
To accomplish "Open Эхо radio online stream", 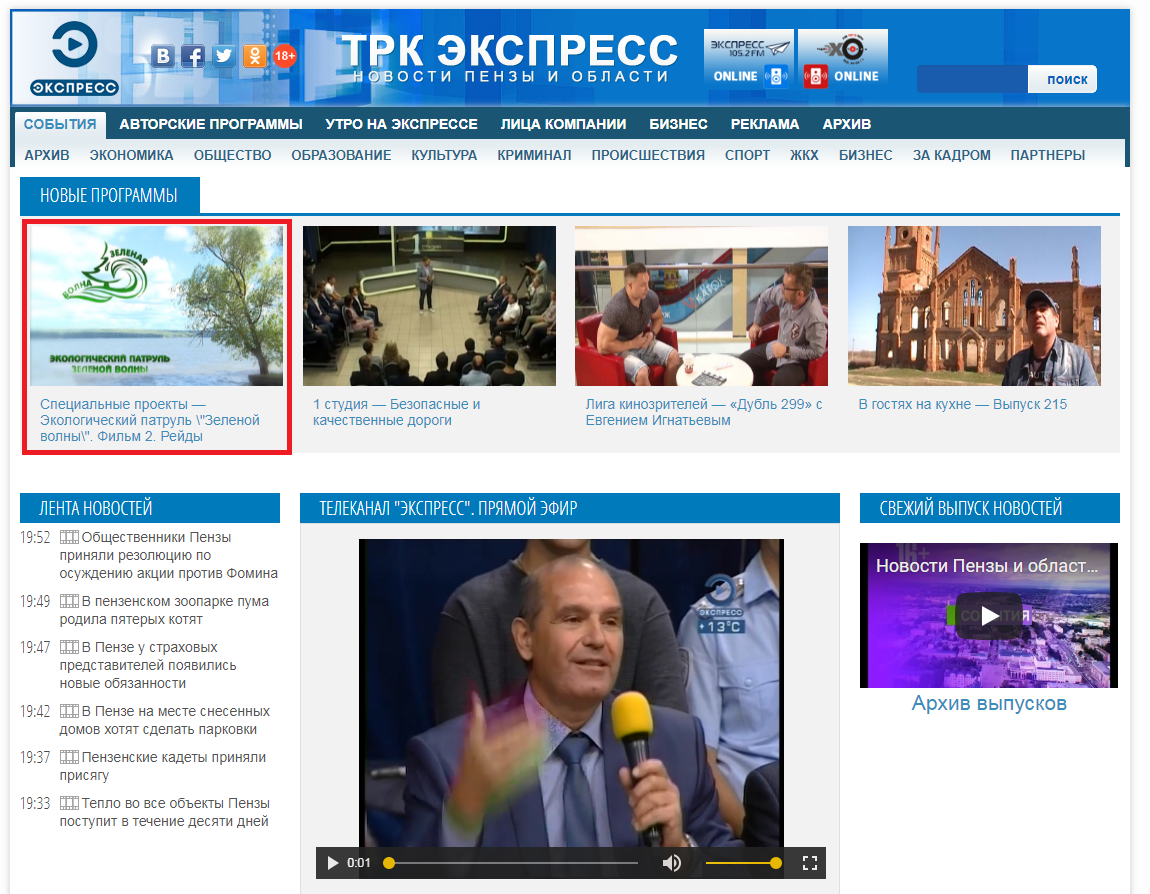I will click(x=842, y=59).
